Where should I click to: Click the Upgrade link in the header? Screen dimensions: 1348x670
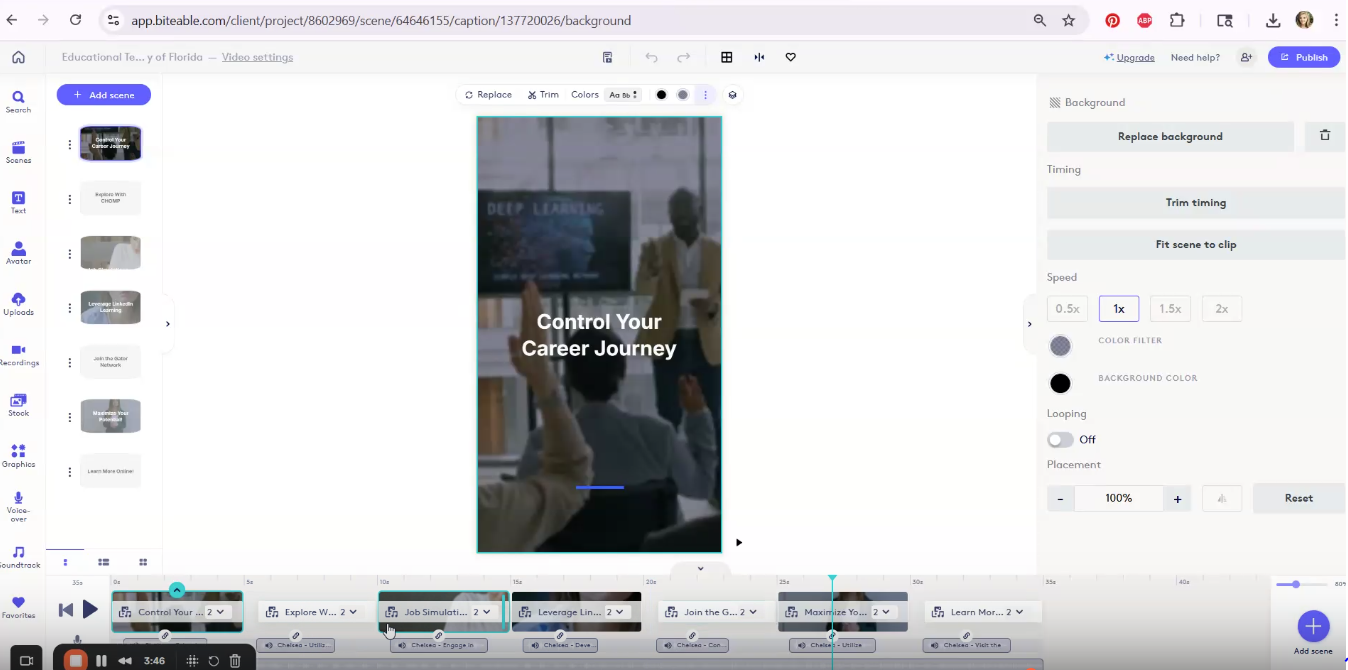[1134, 57]
